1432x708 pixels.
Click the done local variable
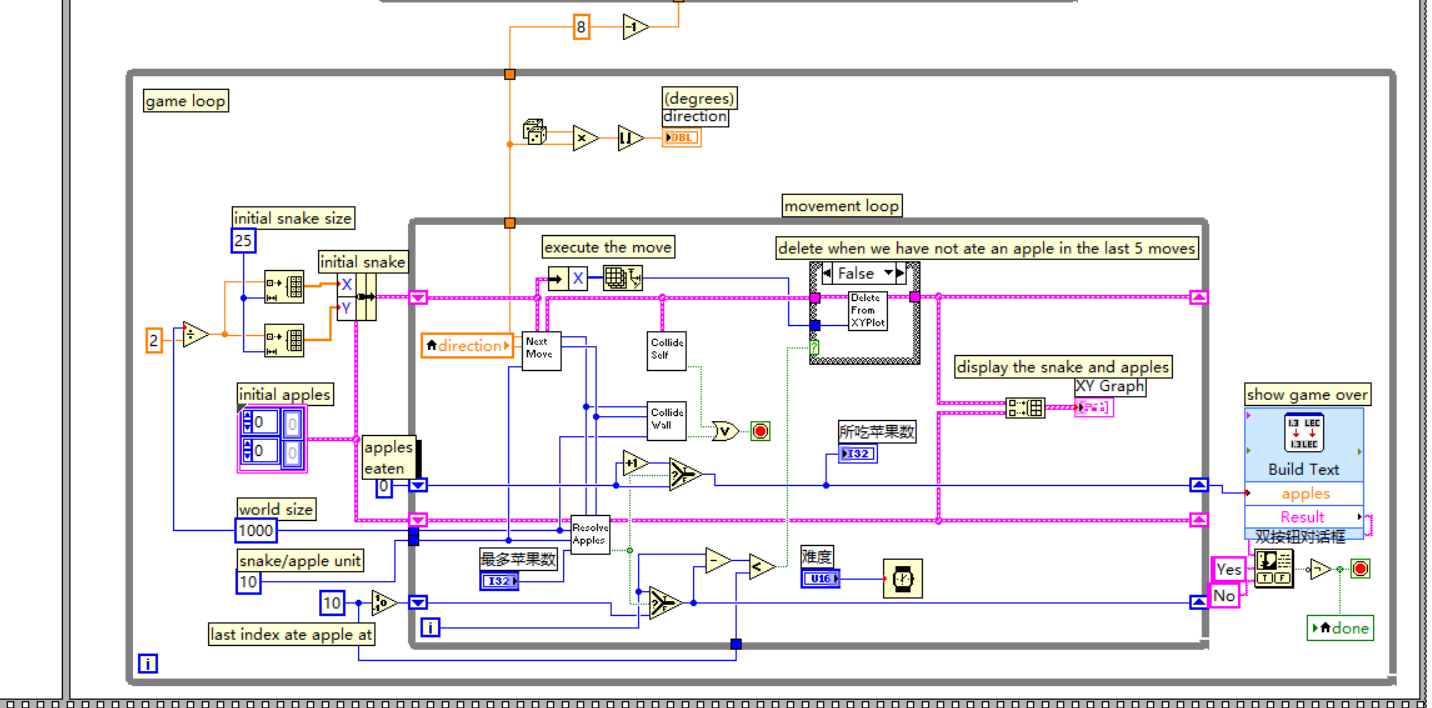[x=1340, y=628]
